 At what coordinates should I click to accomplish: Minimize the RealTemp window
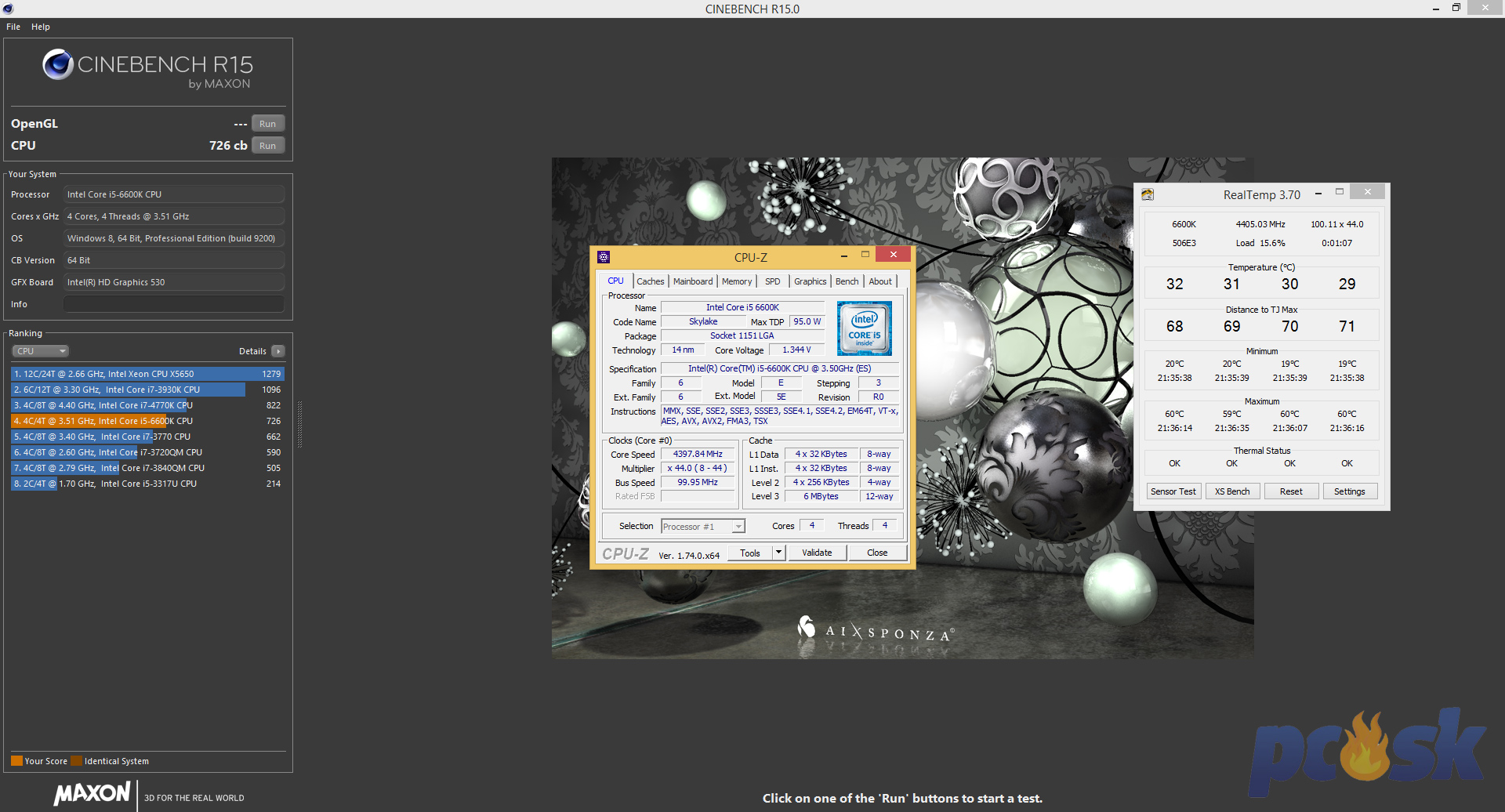point(1318,193)
